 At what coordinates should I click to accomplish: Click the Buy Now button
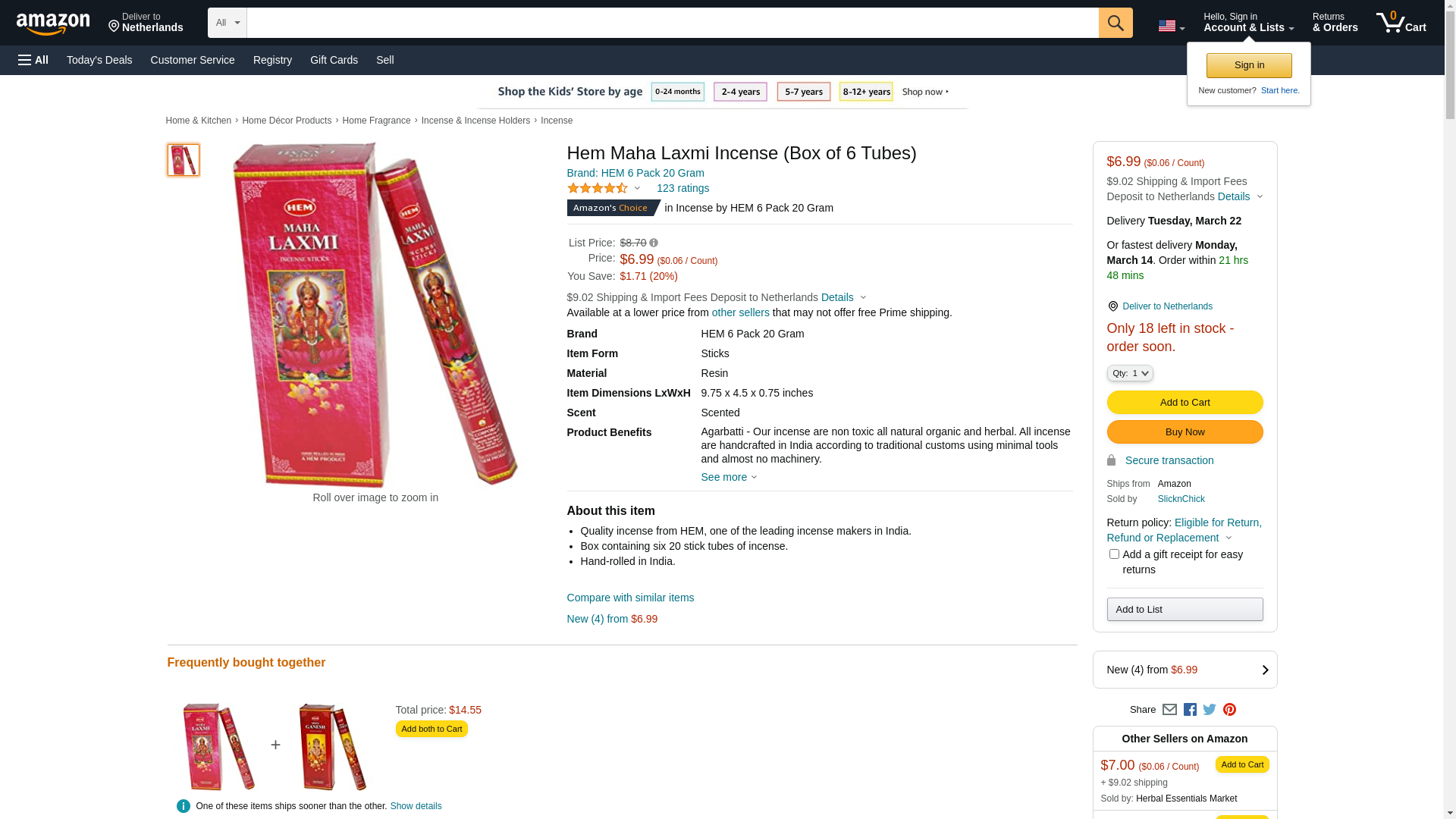click(x=1185, y=432)
